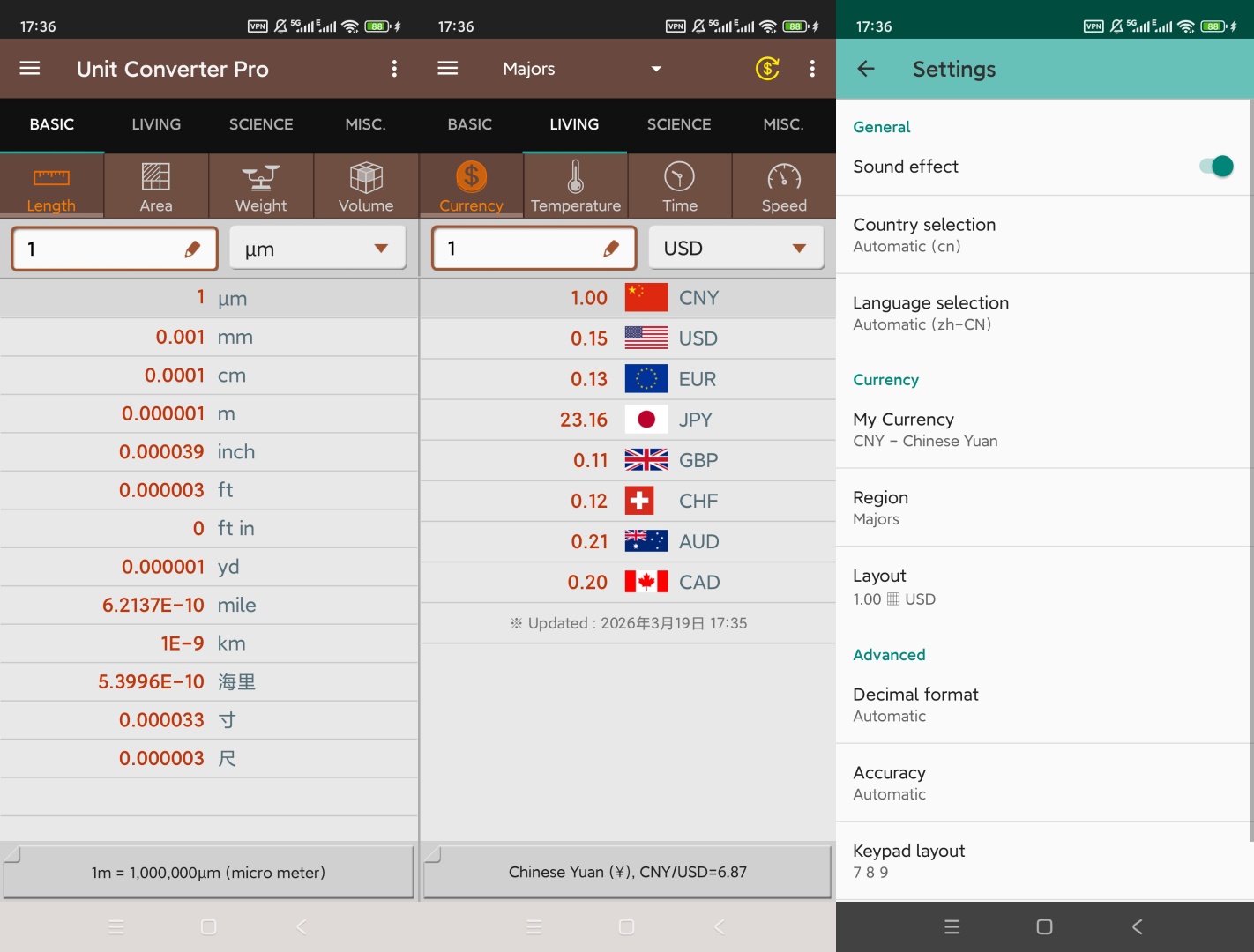Tap the Updated 2026年3月19日 17:35 timestamp

click(629, 623)
